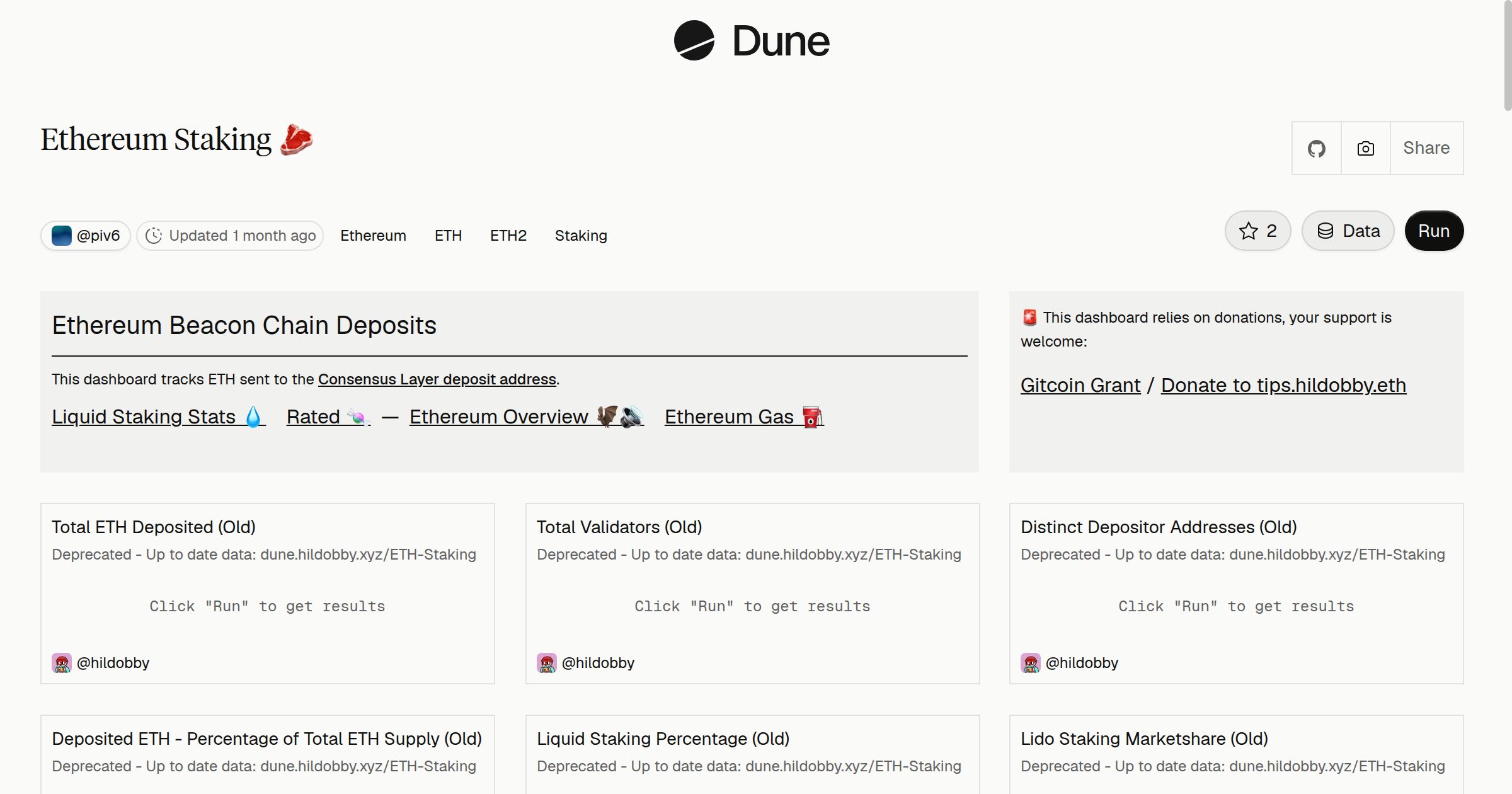
Task: Click the camera screenshot icon
Action: (1365, 148)
